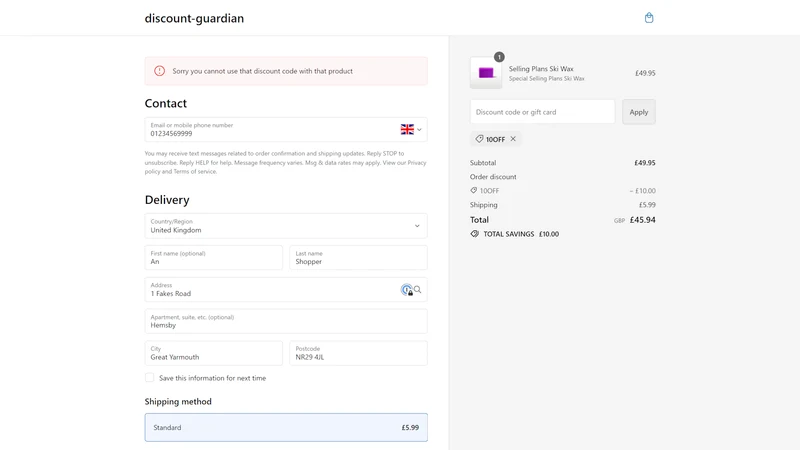The height and width of the screenshot is (450, 800).
Task: Select the Standard shipping method option
Action: tap(286, 428)
